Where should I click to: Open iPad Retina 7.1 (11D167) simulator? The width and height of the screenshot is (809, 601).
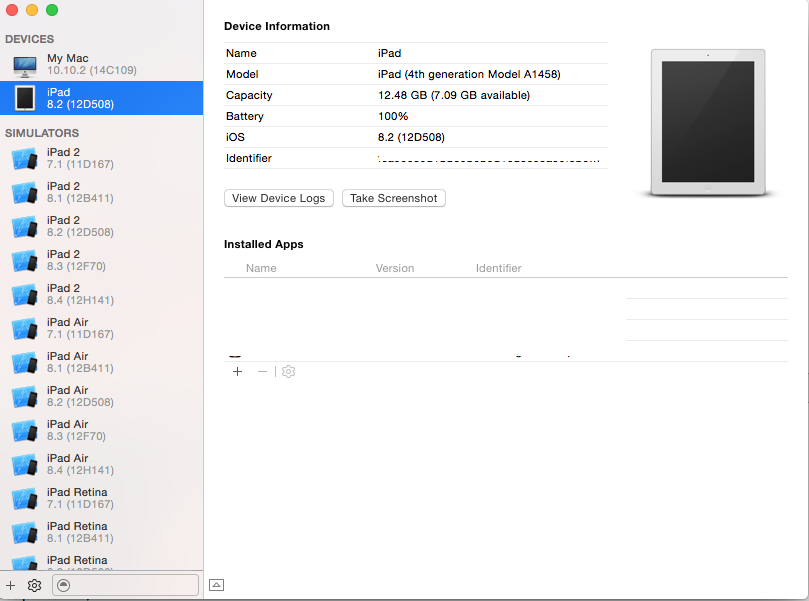pos(102,499)
